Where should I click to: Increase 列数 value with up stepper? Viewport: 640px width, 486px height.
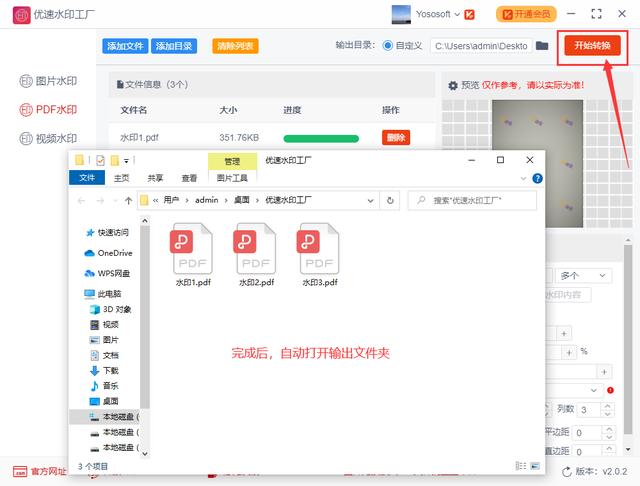tap(607, 406)
